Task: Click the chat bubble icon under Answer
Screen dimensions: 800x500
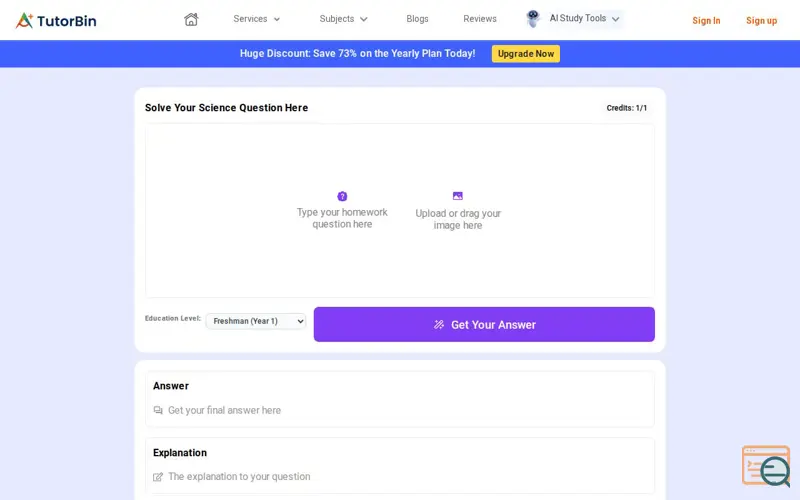Action: pyautogui.click(x=158, y=410)
